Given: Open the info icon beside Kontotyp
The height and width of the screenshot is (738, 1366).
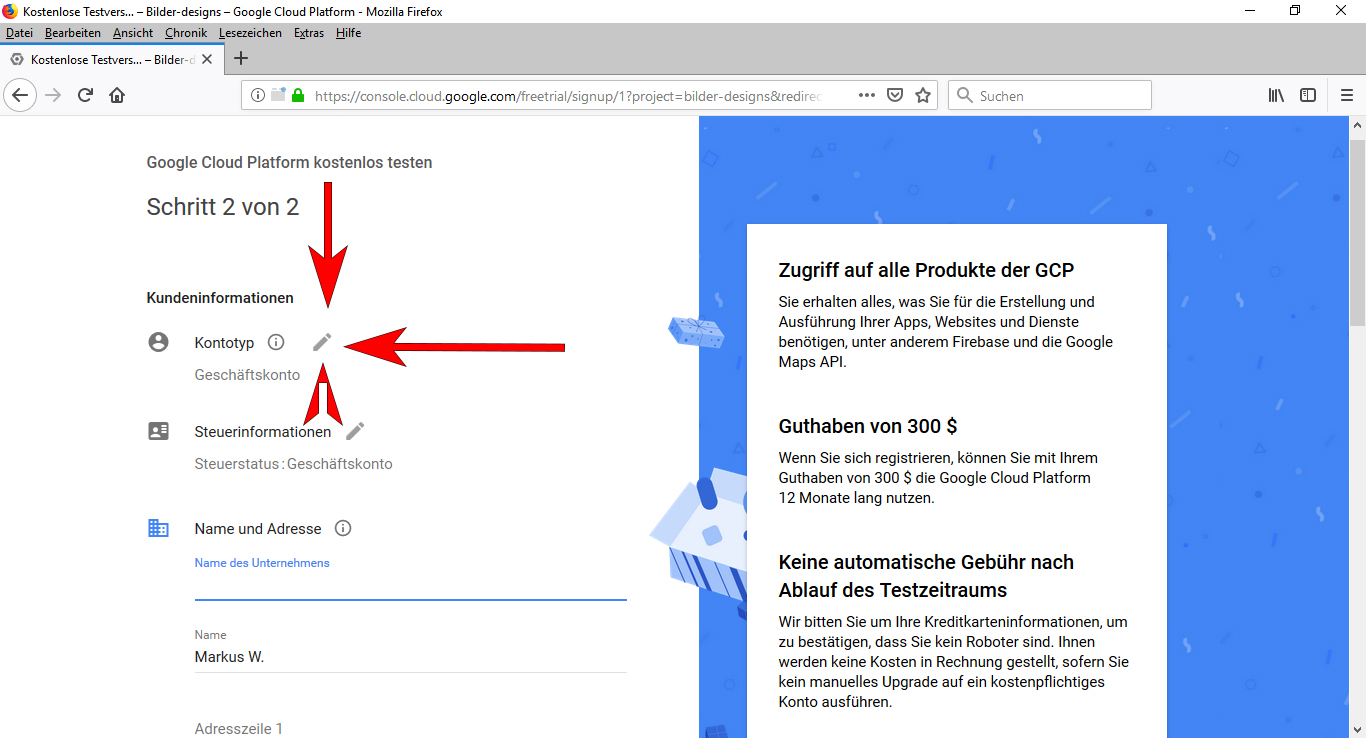Looking at the screenshot, I should tap(276, 343).
